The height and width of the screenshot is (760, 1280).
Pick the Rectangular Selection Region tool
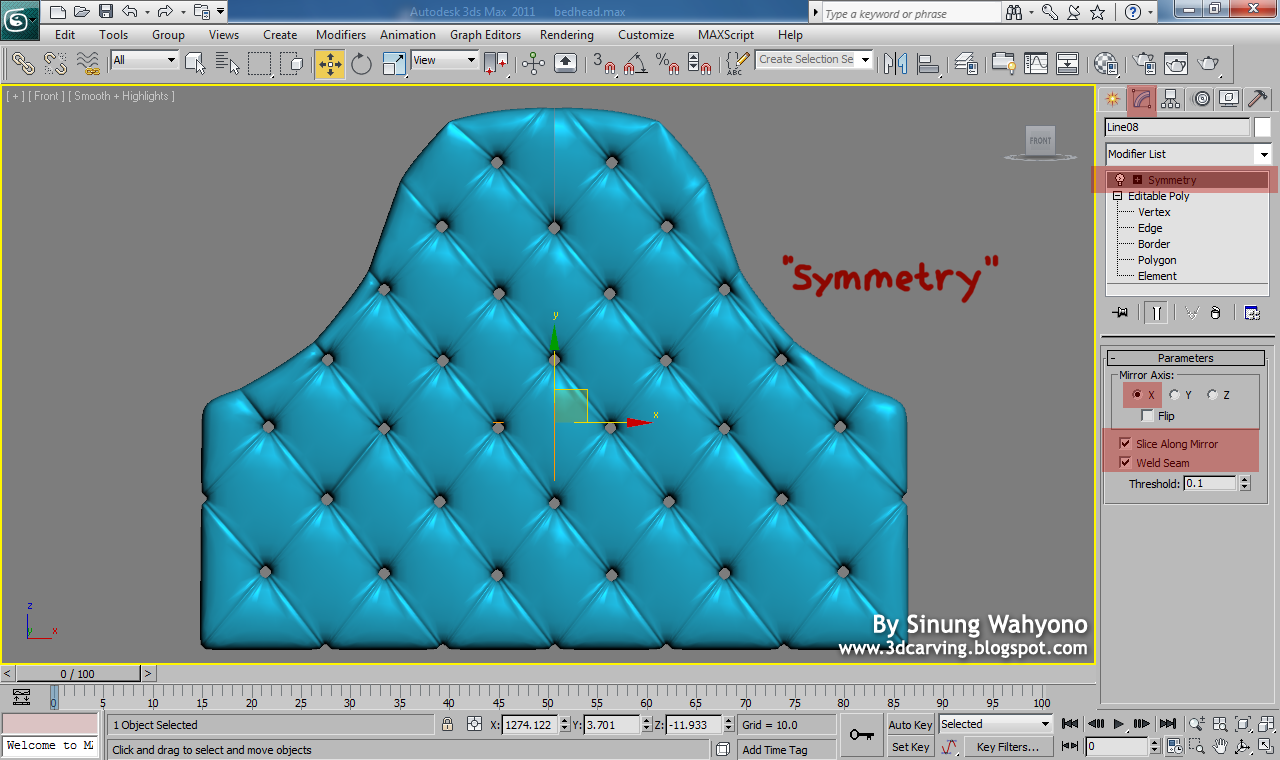click(x=260, y=64)
